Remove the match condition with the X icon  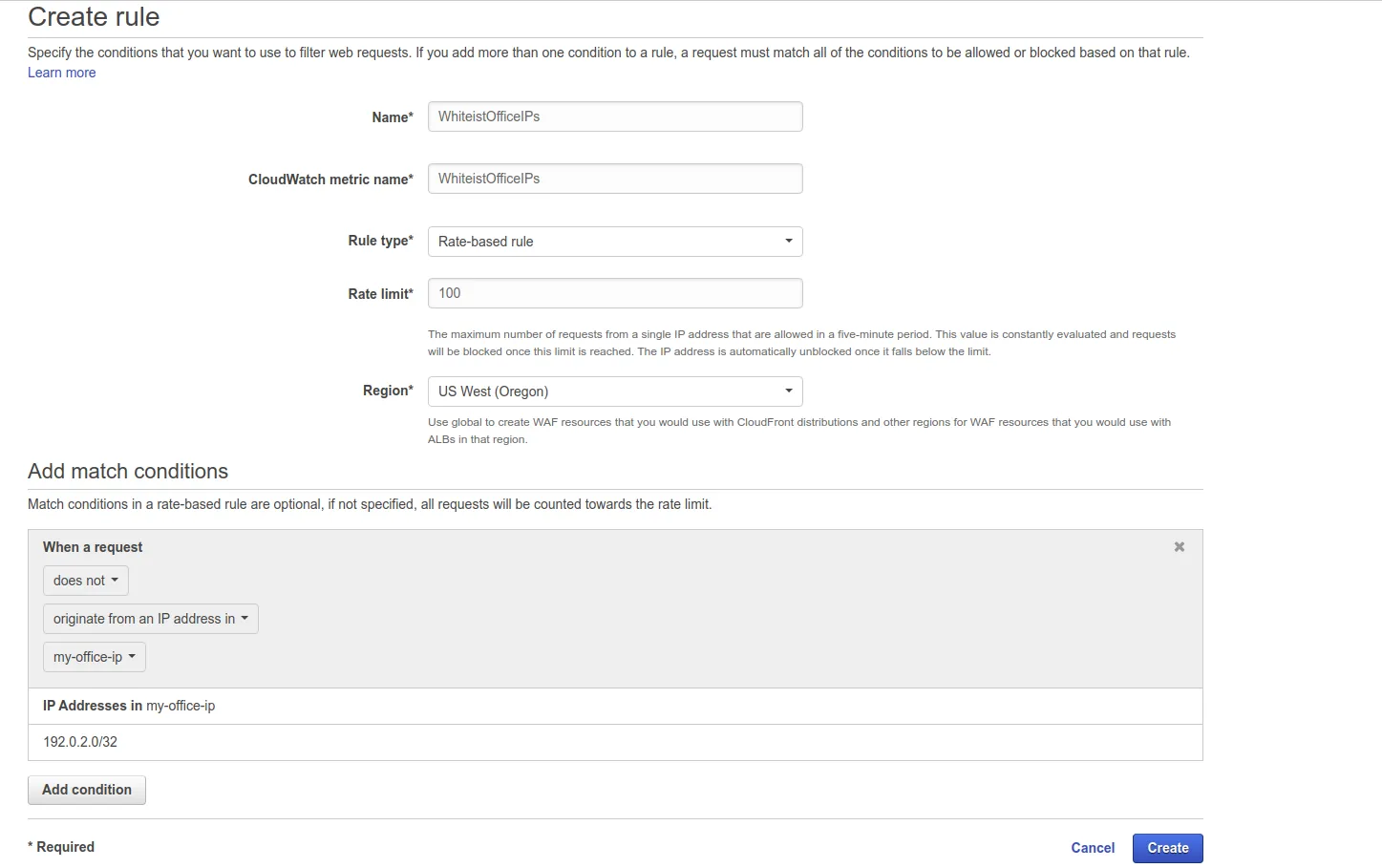click(x=1180, y=547)
